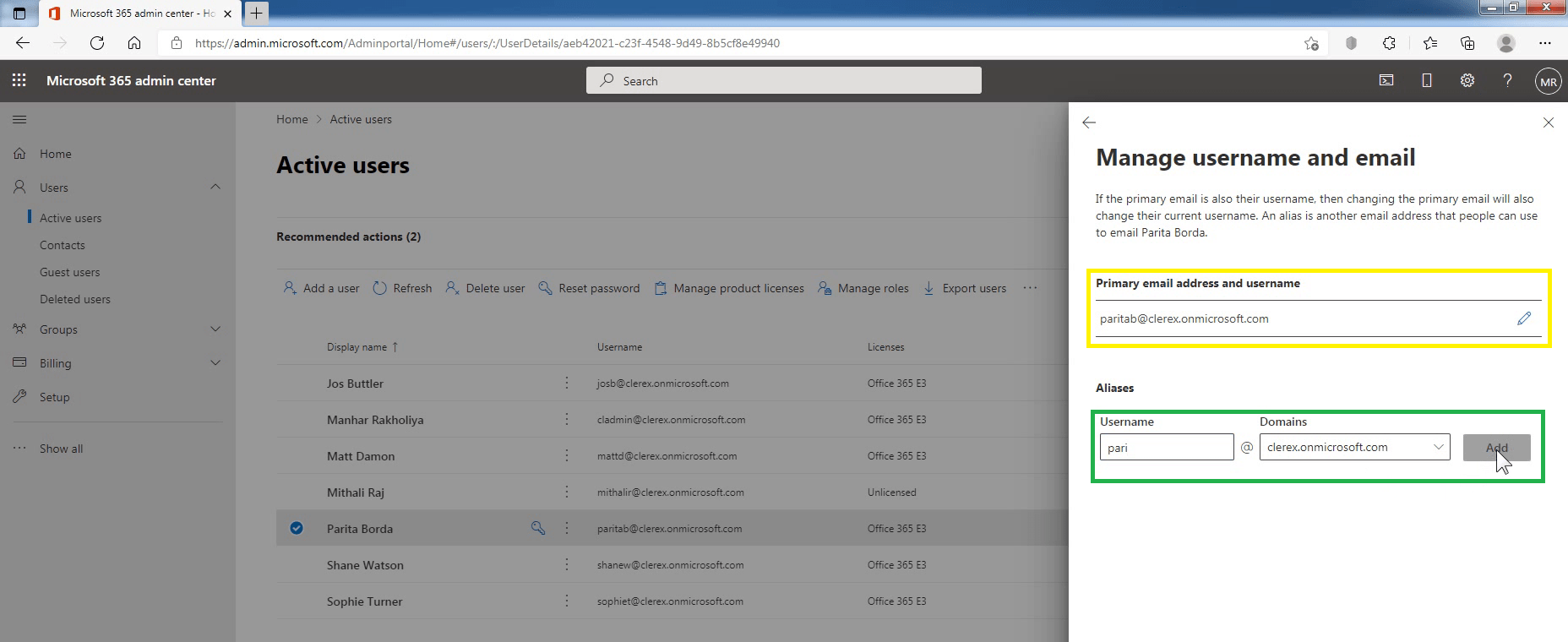Open the MR account profile avatar

pyautogui.click(x=1548, y=81)
